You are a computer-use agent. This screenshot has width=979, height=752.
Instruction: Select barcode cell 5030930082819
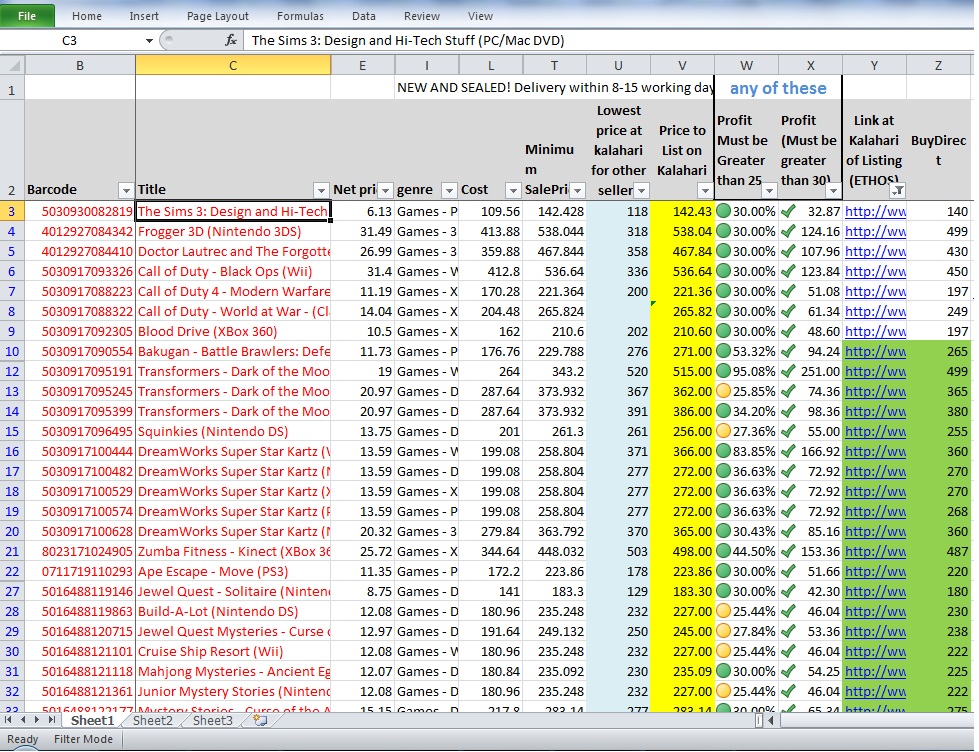[x=80, y=212]
